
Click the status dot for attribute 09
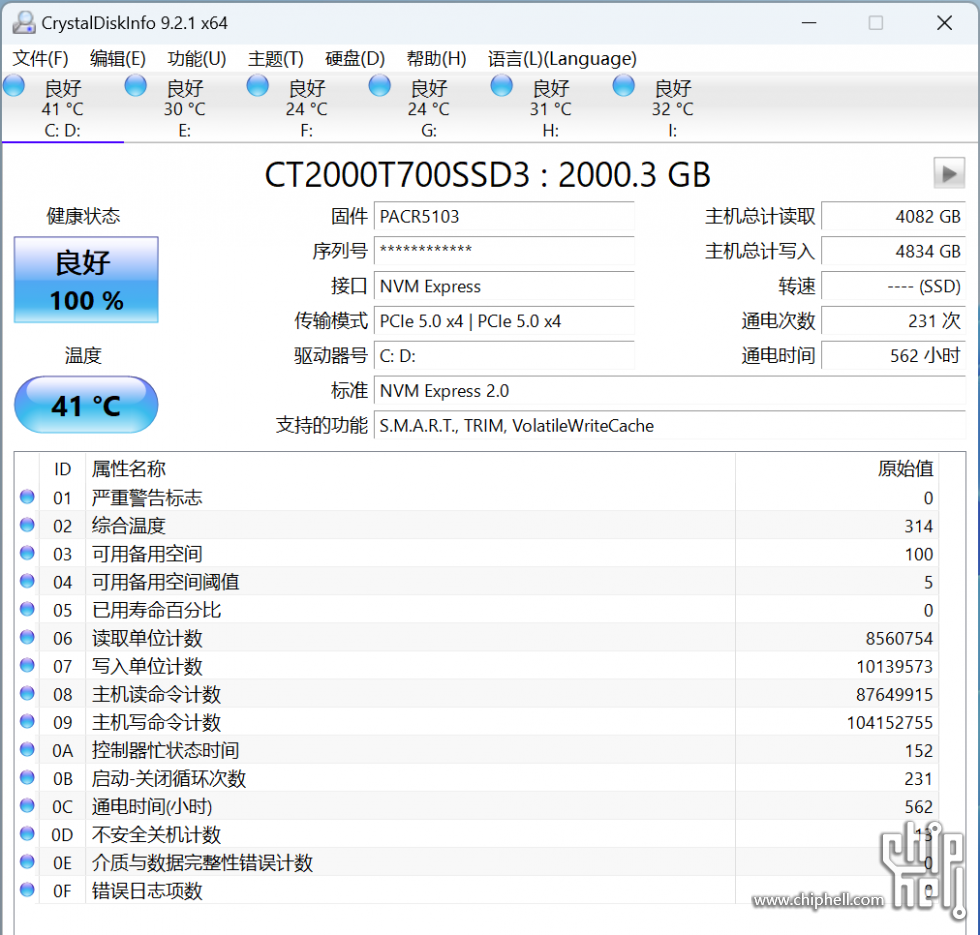coord(27,721)
